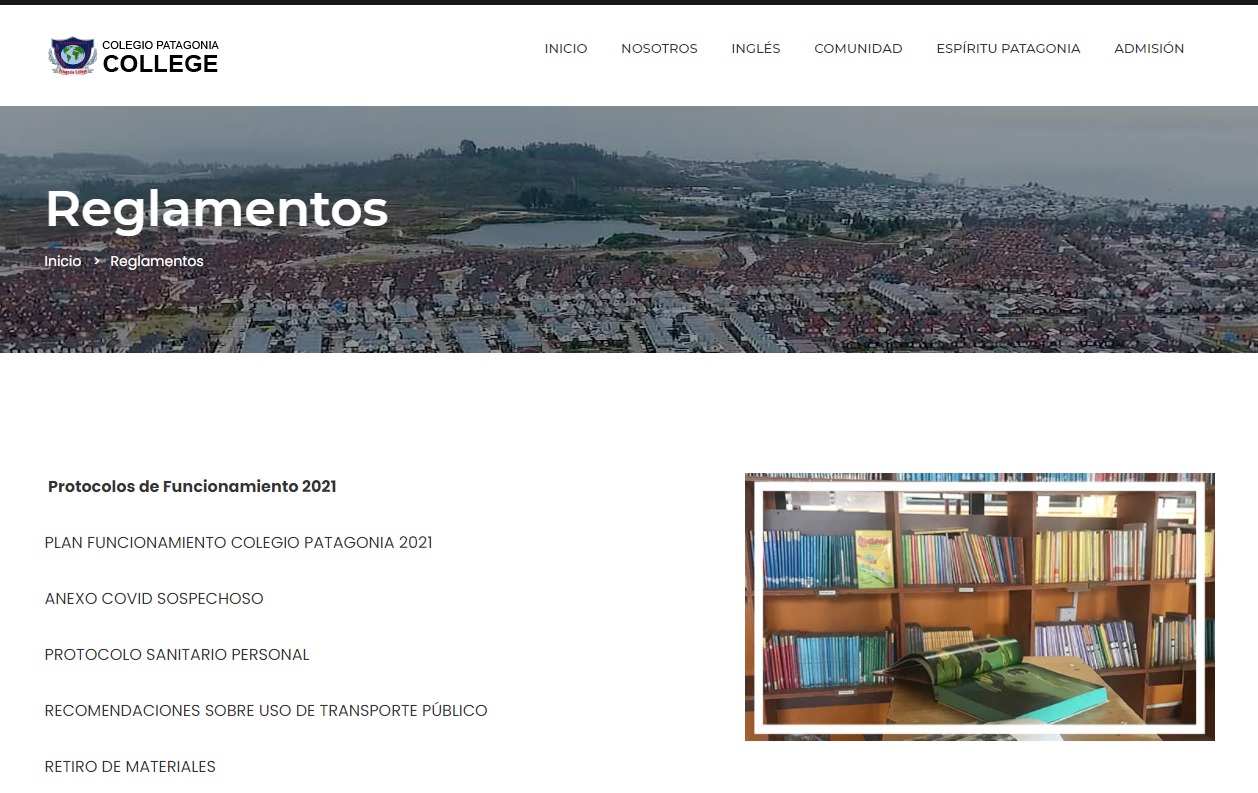1258x793 pixels.
Task: Click the Reglamentos breadcrumb item
Action: pyautogui.click(x=157, y=261)
